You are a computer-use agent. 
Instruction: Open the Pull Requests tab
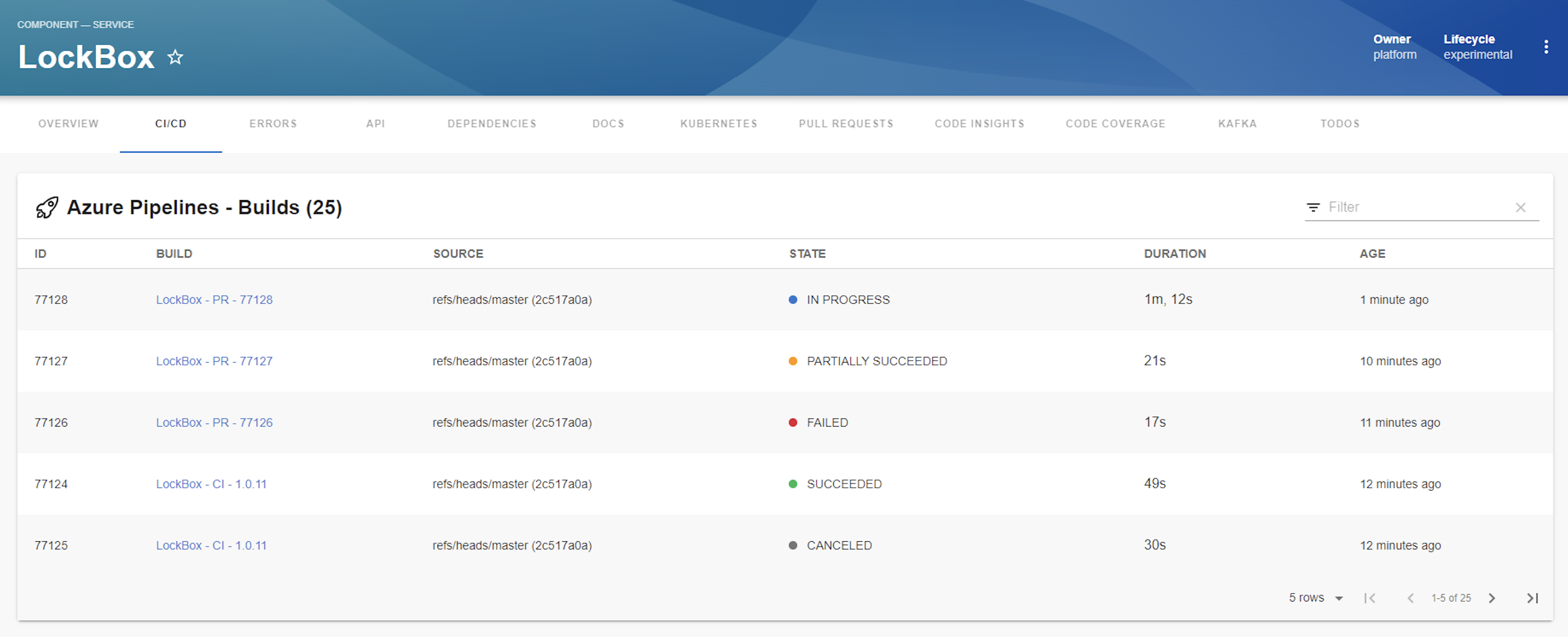tap(846, 124)
